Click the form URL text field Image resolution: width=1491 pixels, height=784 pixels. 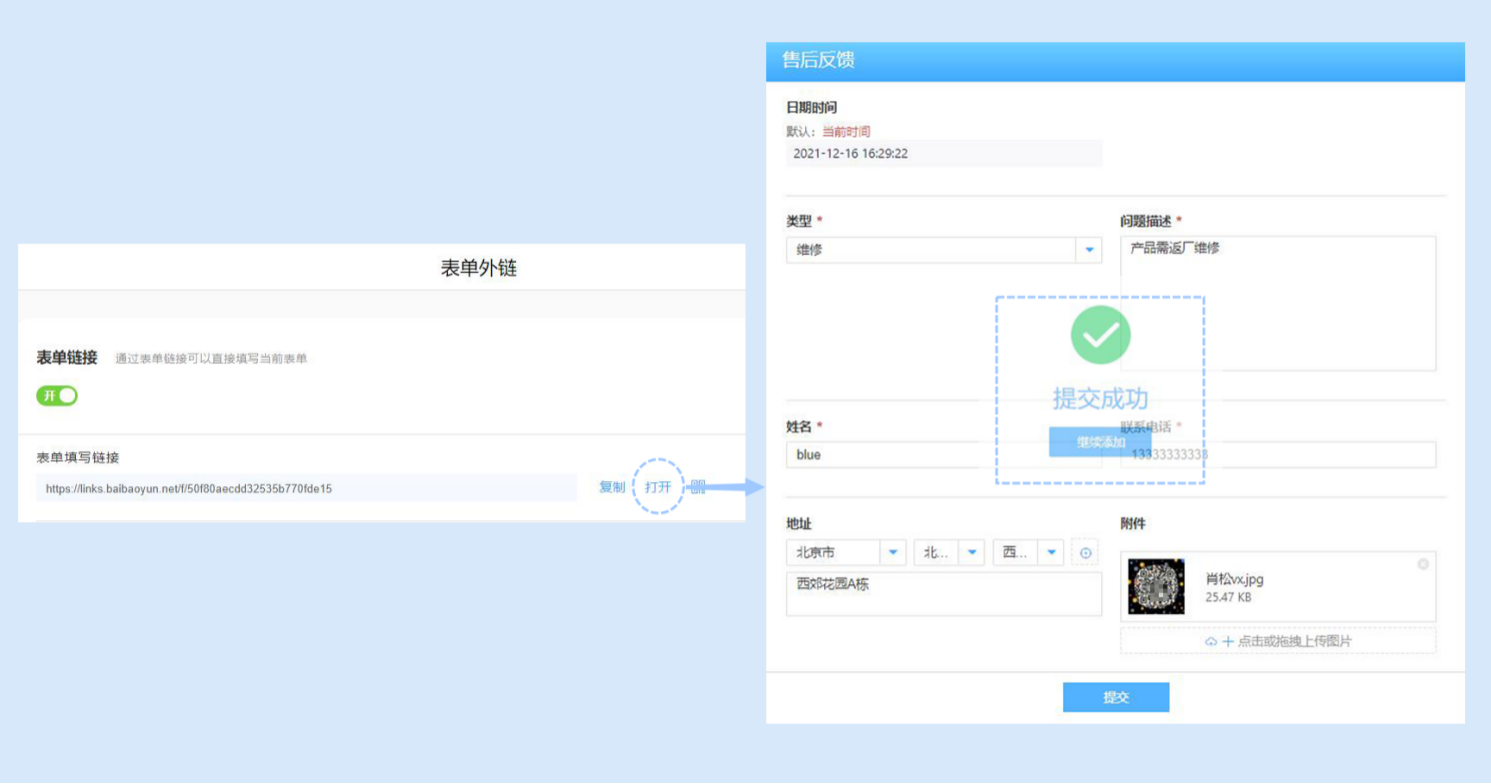point(306,488)
